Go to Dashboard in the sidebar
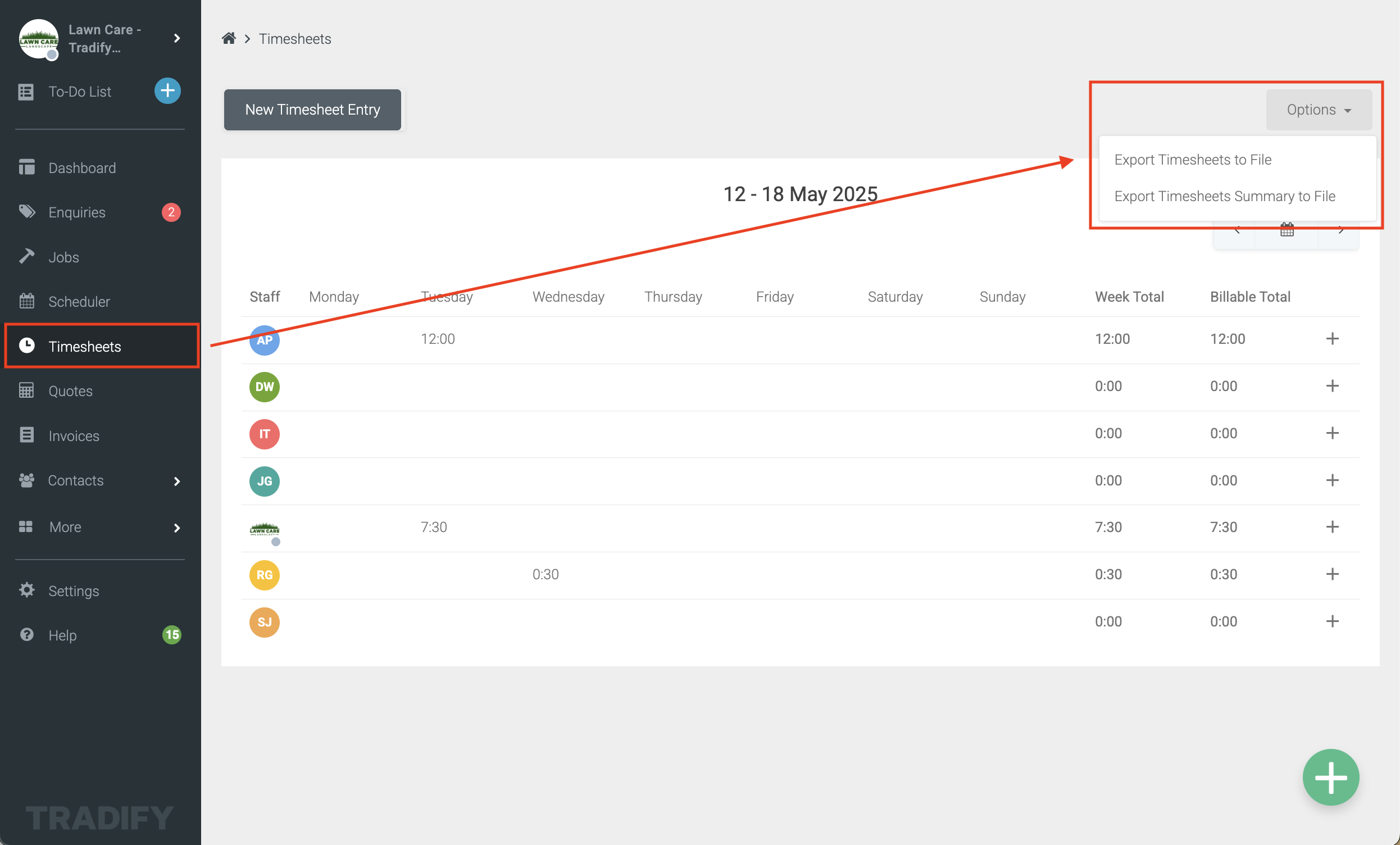The image size is (1400, 845). (82, 167)
